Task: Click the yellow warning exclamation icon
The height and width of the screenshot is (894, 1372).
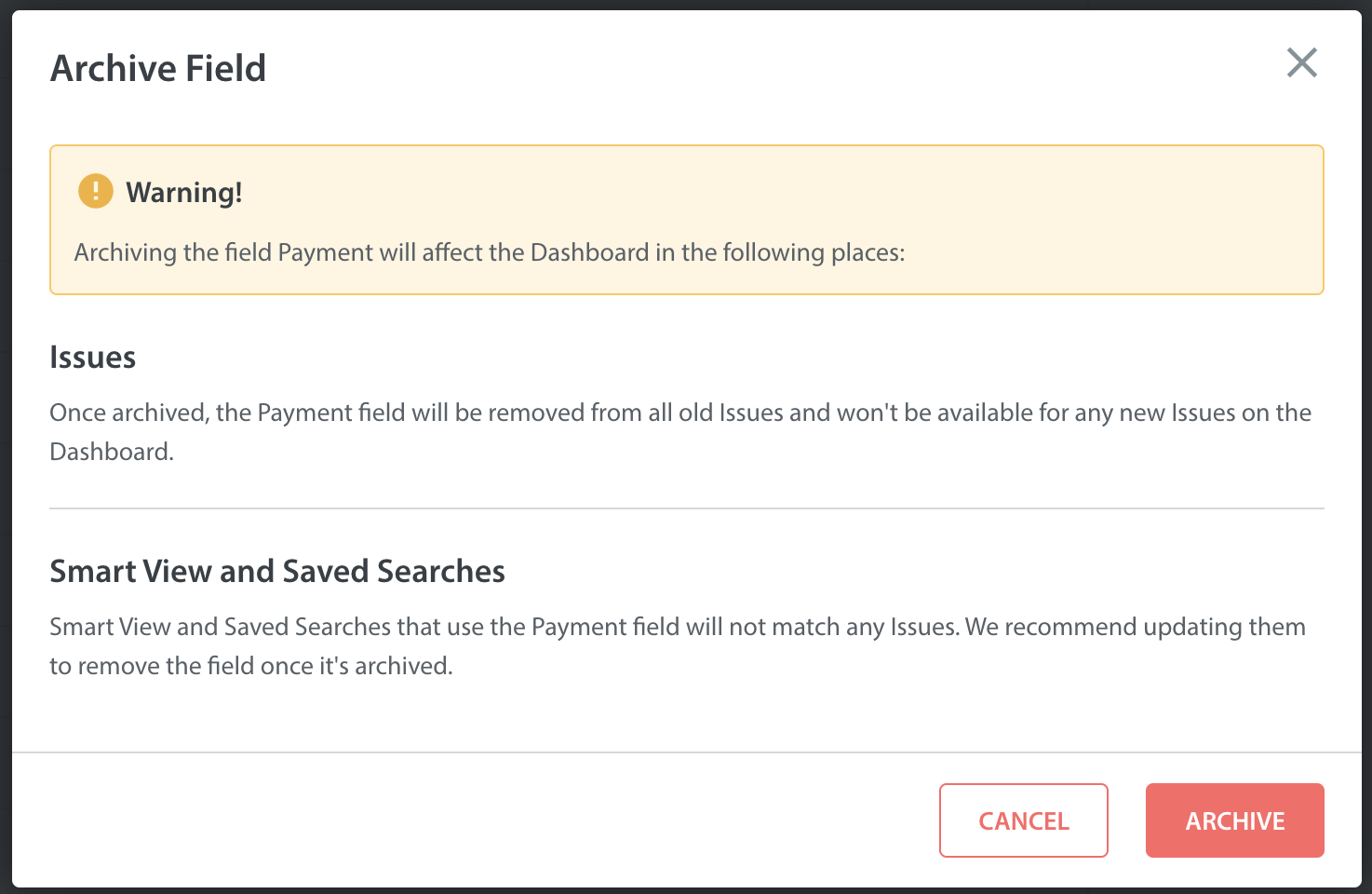Action: pos(95,191)
